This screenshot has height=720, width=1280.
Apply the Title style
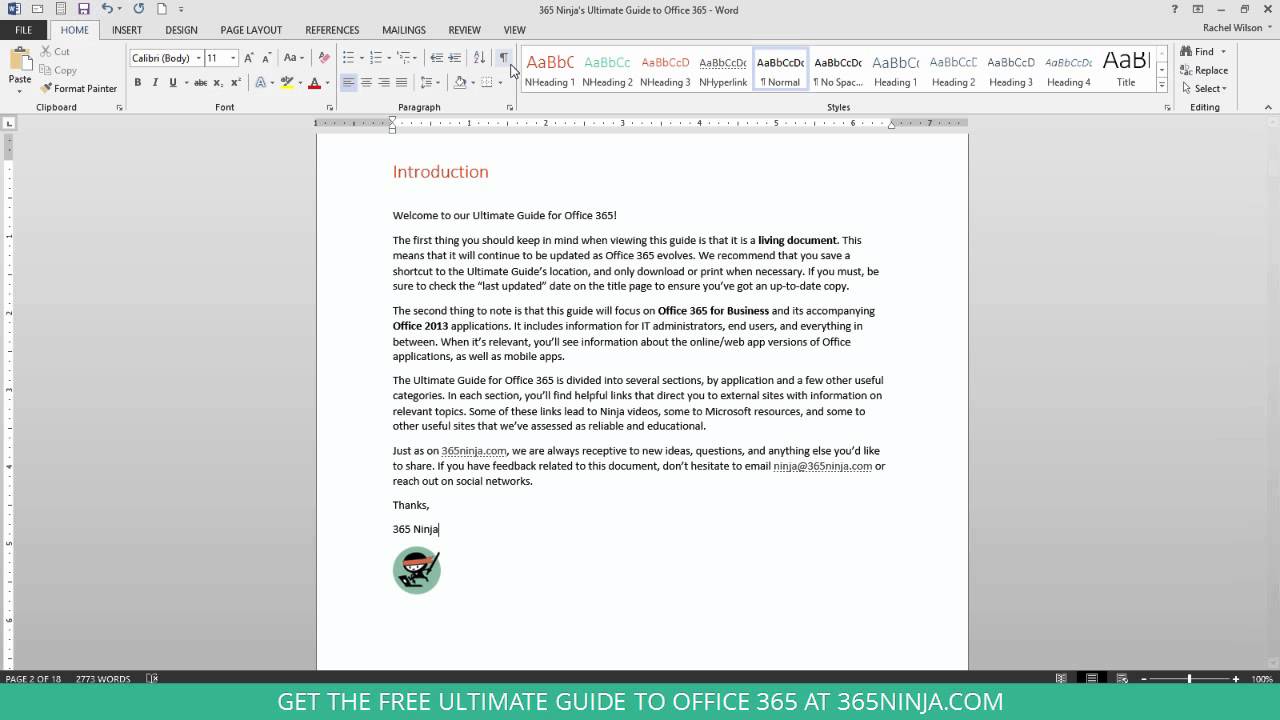1126,69
